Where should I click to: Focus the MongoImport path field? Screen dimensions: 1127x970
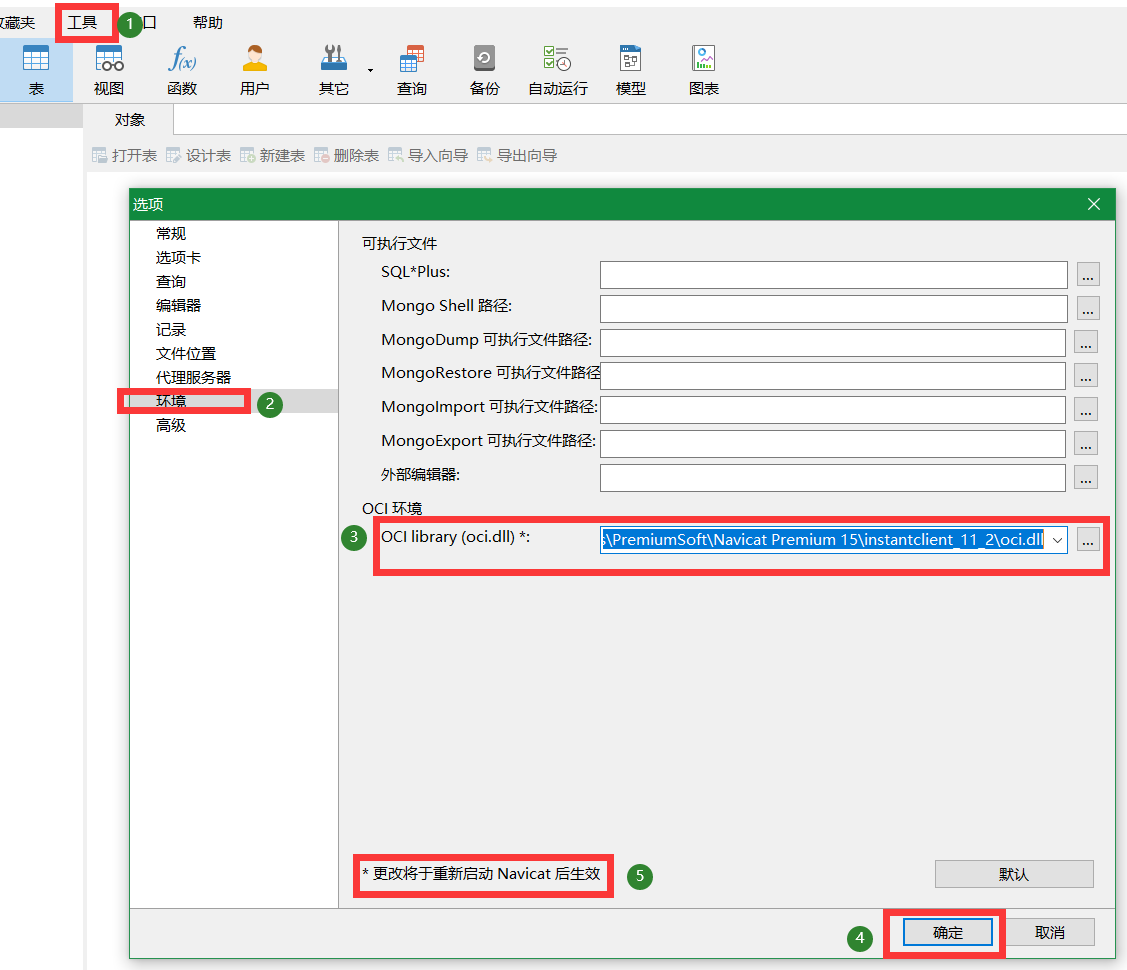(x=833, y=410)
